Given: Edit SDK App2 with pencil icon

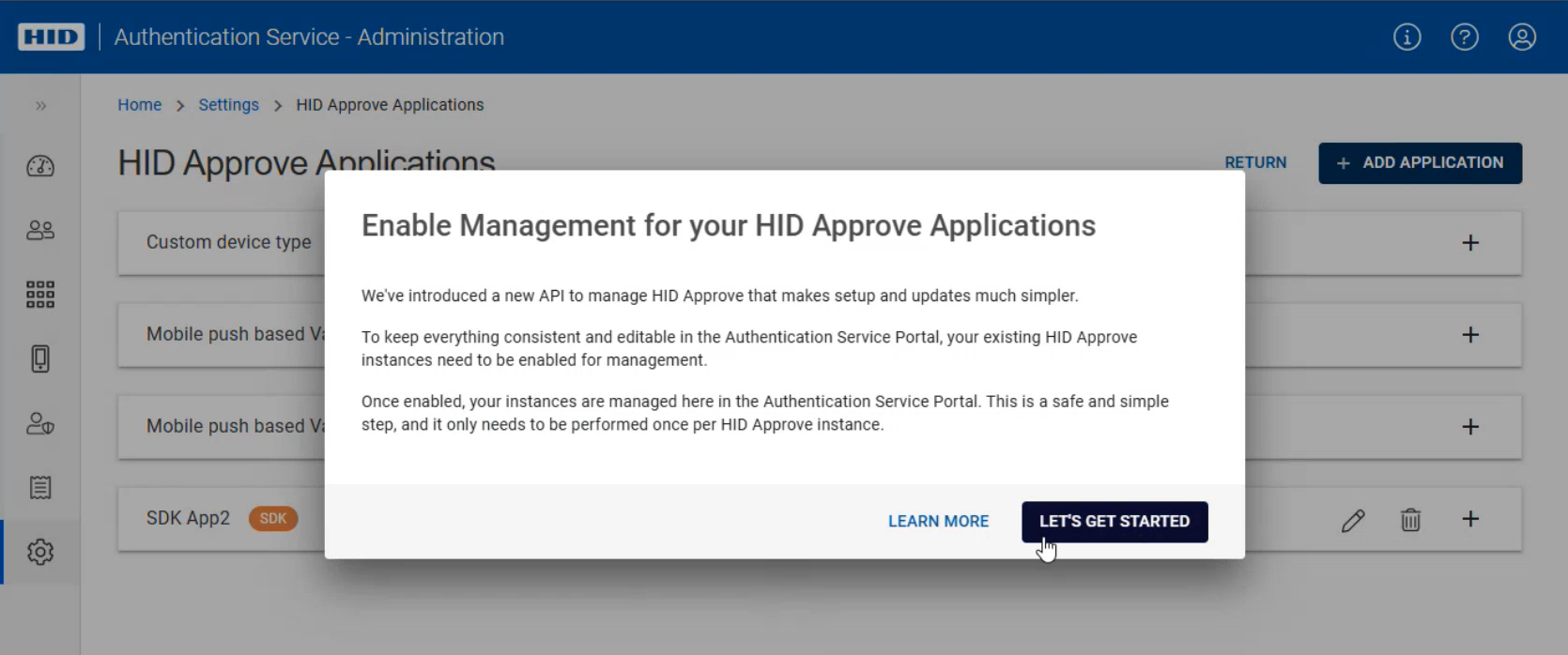Looking at the screenshot, I should tap(1352, 520).
